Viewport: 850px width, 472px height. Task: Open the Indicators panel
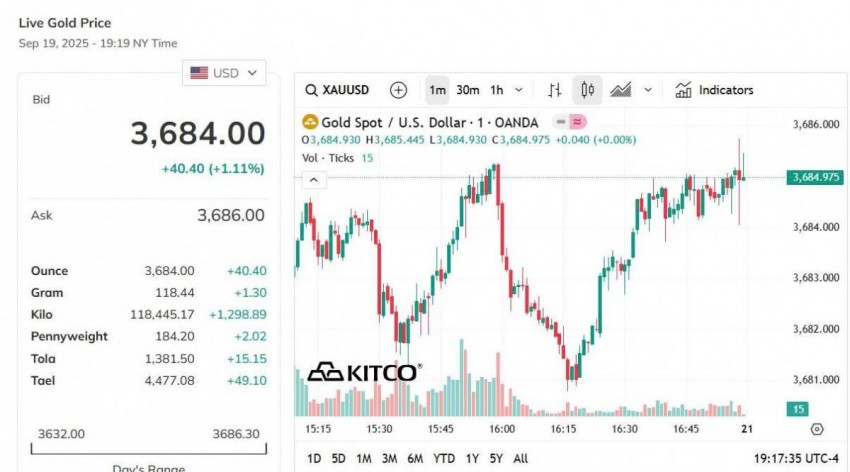coord(714,90)
